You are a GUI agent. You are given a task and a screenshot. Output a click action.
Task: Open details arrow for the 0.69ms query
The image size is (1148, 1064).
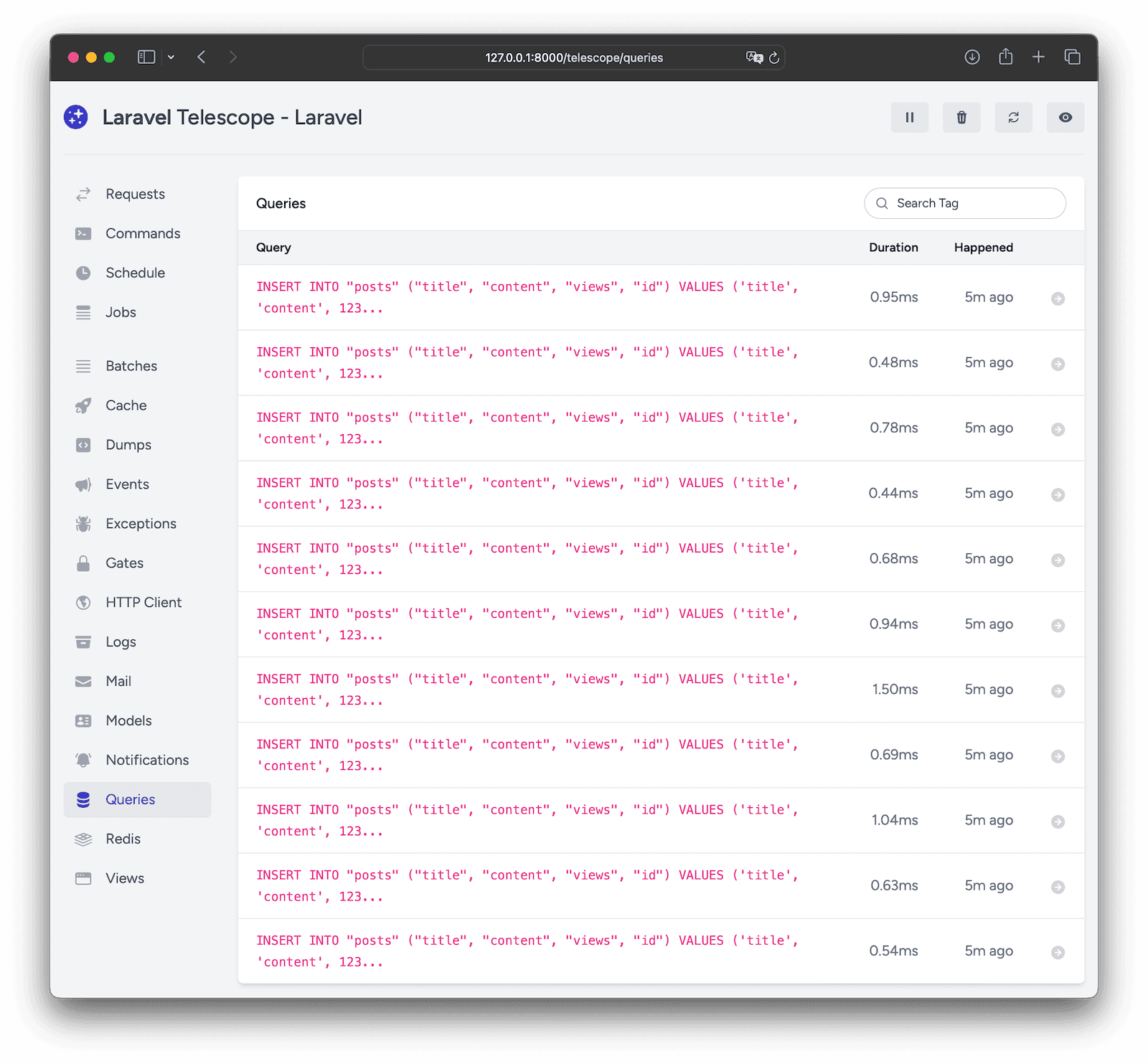(x=1058, y=756)
